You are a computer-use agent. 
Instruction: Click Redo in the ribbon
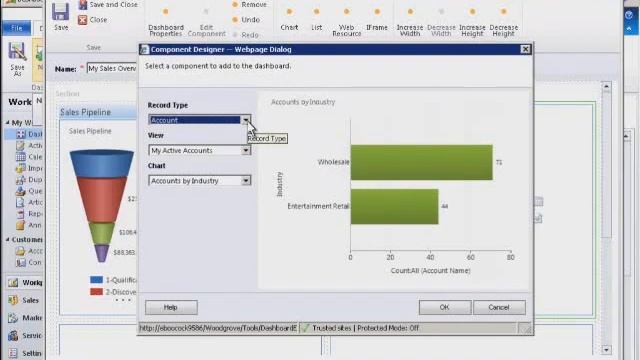tap(245, 35)
